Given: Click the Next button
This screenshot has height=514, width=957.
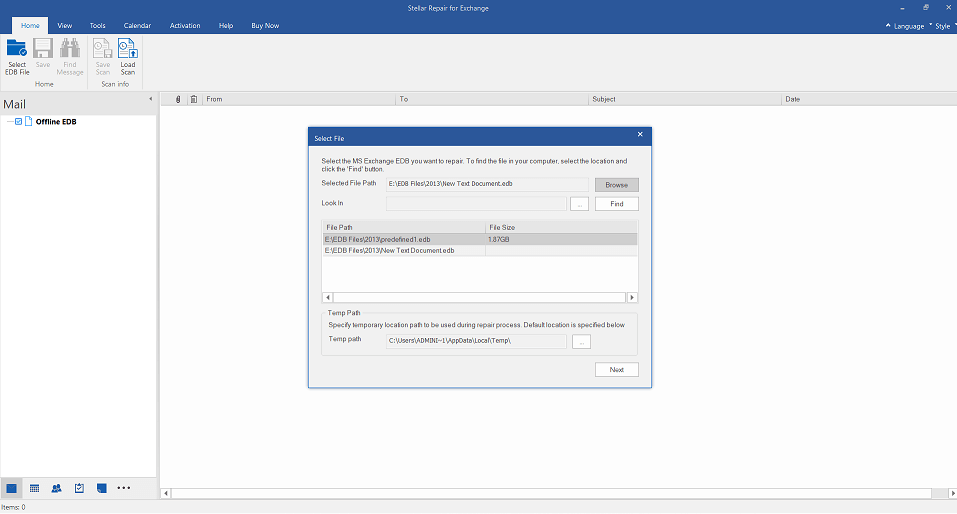Looking at the screenshot, I should tap(616, 369).
